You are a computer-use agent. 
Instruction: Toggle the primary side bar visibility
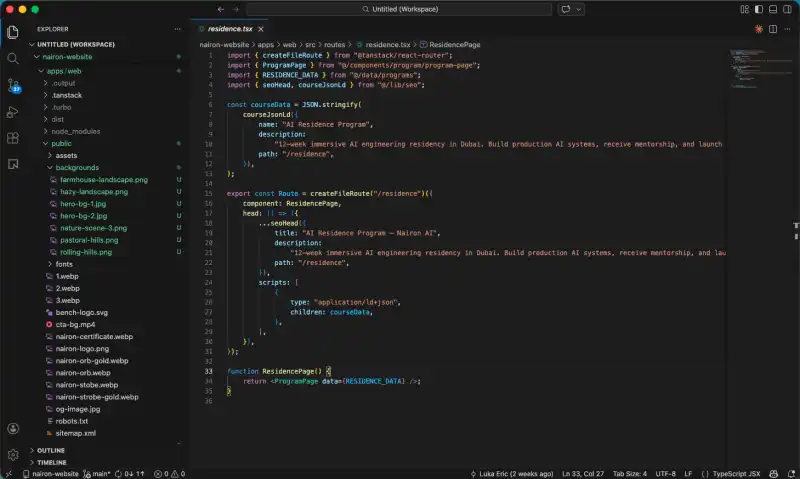click(x=759, y=9)
